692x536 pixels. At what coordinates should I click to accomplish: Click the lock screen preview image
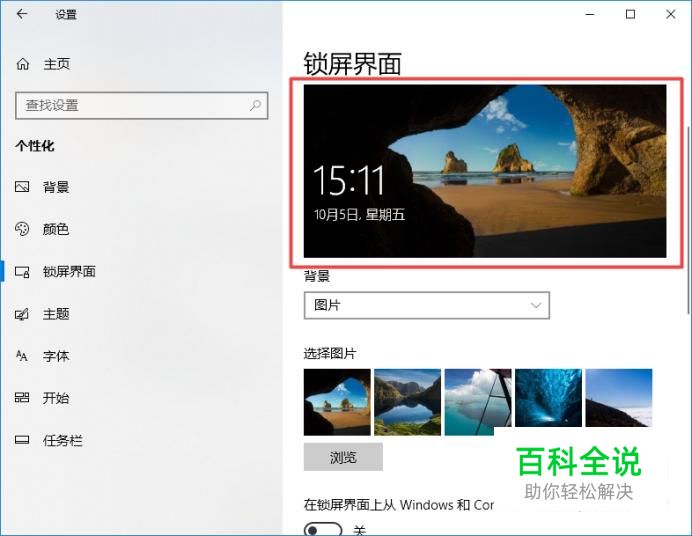(x=485, y=171)
